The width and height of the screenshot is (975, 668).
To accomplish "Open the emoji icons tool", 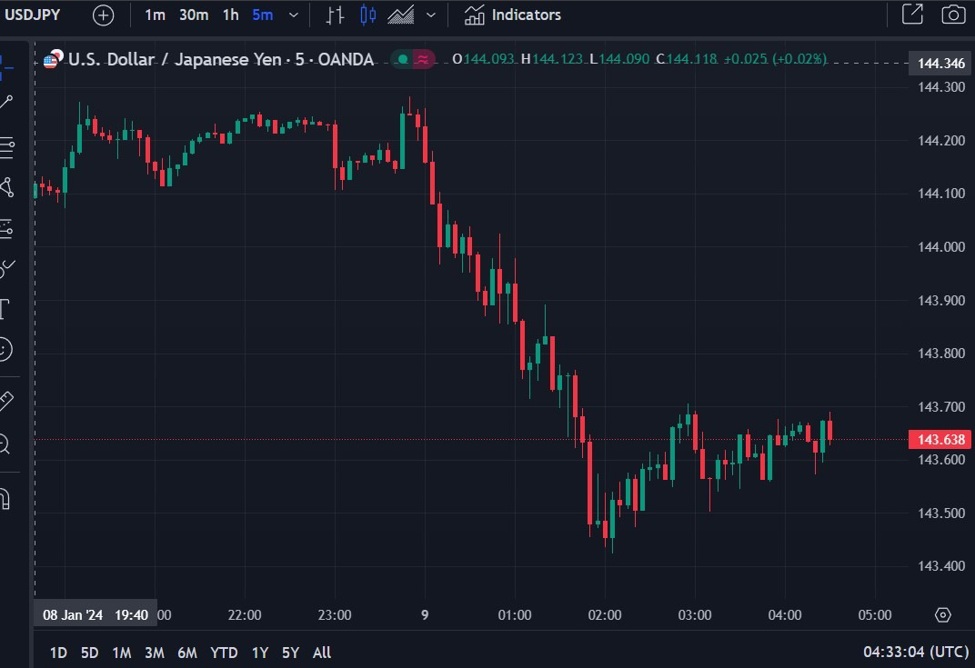I will coord(5,349).
